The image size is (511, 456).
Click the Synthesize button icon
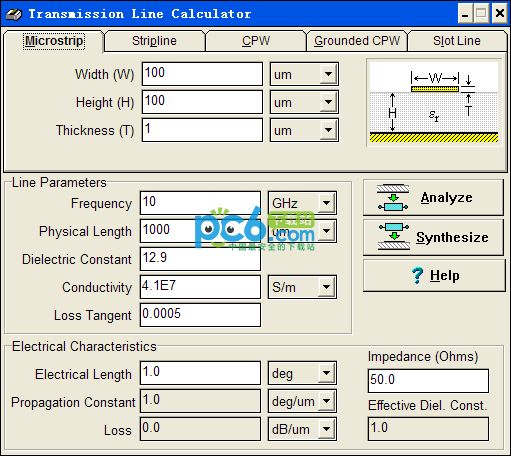click(x=394, y=237)
